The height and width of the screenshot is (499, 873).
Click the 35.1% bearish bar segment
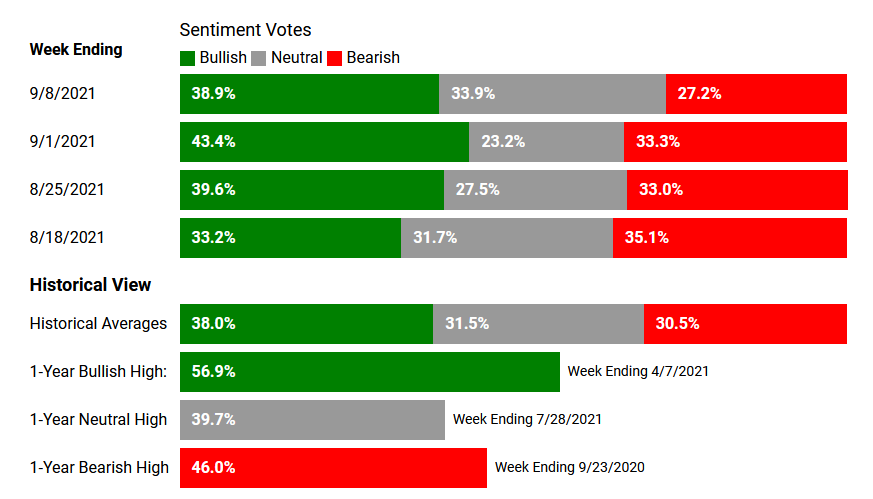coord(730,238)
